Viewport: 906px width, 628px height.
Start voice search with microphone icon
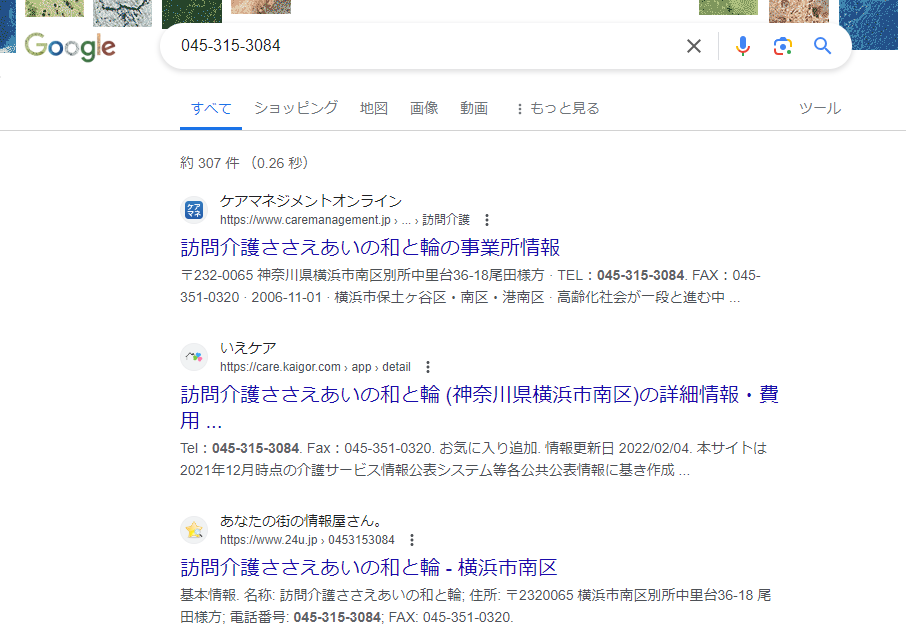[743, 46]
